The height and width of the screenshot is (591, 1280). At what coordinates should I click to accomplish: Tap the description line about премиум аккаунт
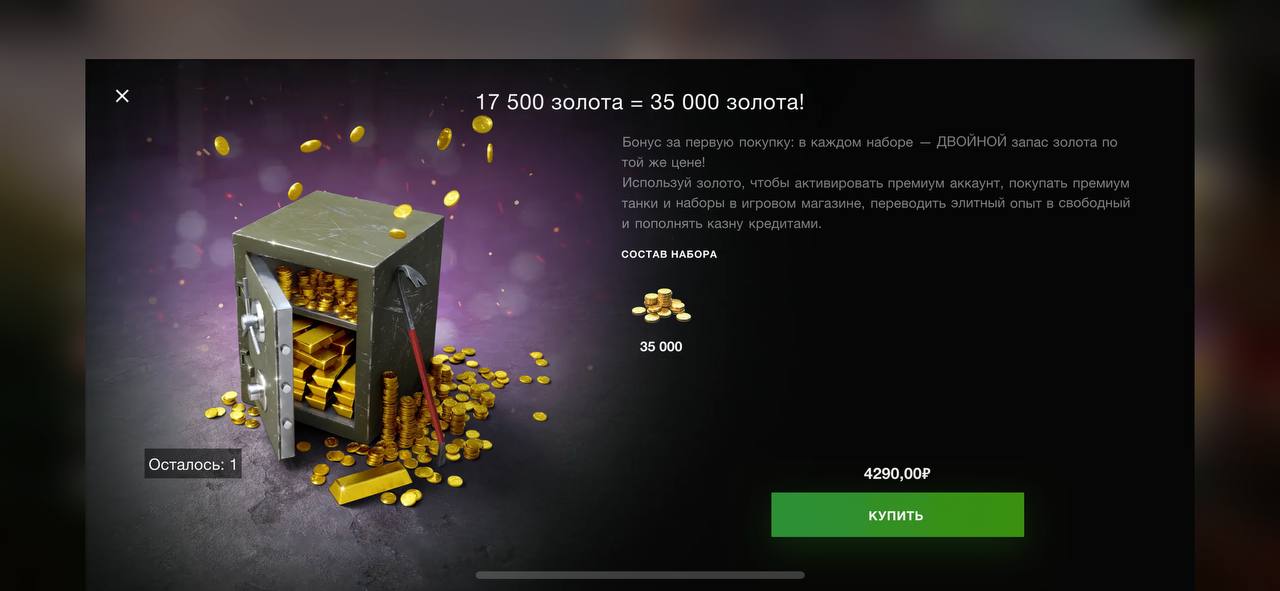875,183
